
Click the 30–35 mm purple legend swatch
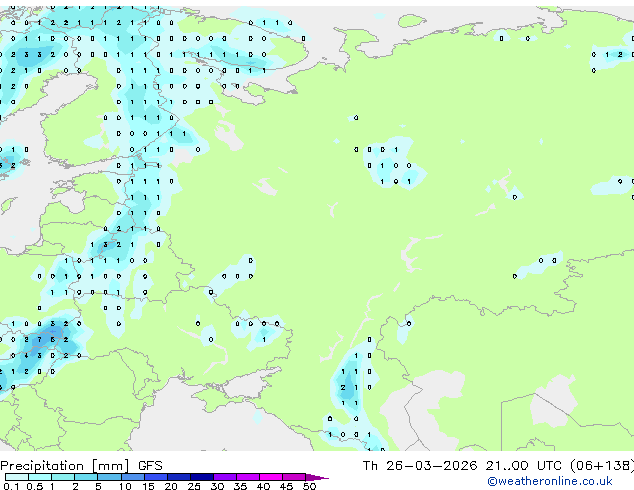pos(225,477)
